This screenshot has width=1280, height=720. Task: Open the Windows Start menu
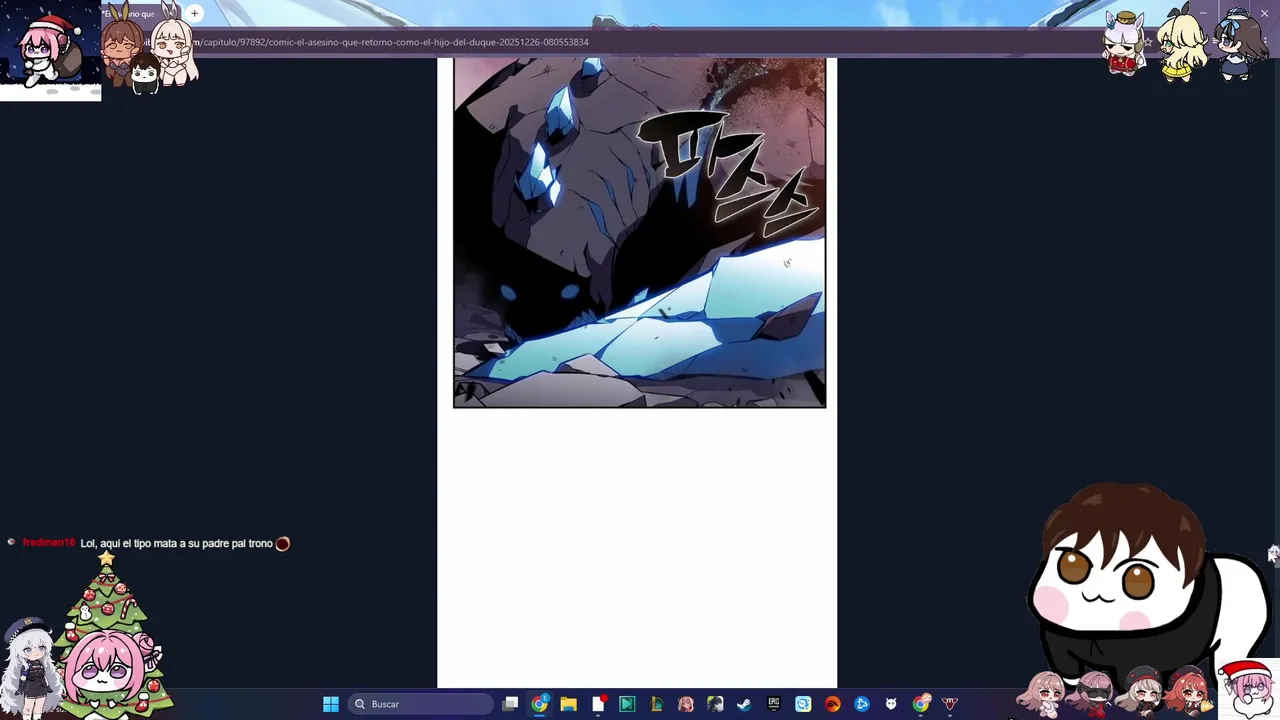[331, 704]
